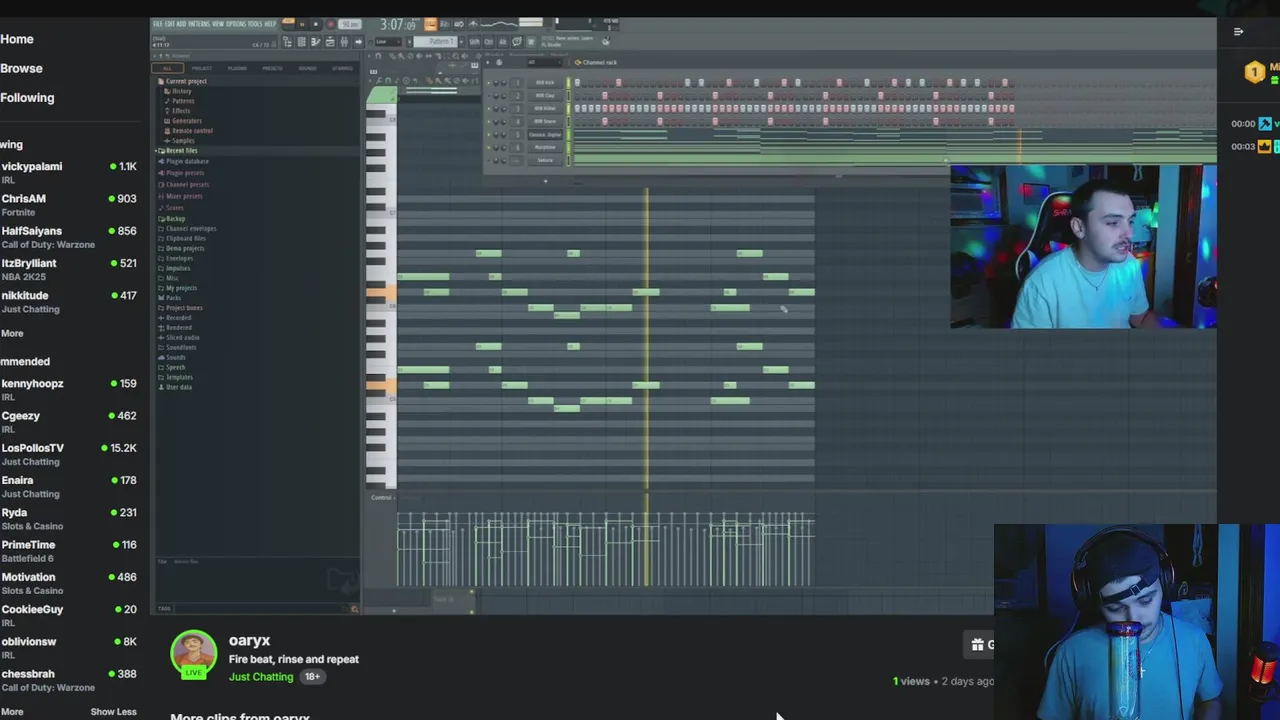The height and width of the screenshot is (720, 1280).
Task: Open the User data entry
Action: point(176,387)
